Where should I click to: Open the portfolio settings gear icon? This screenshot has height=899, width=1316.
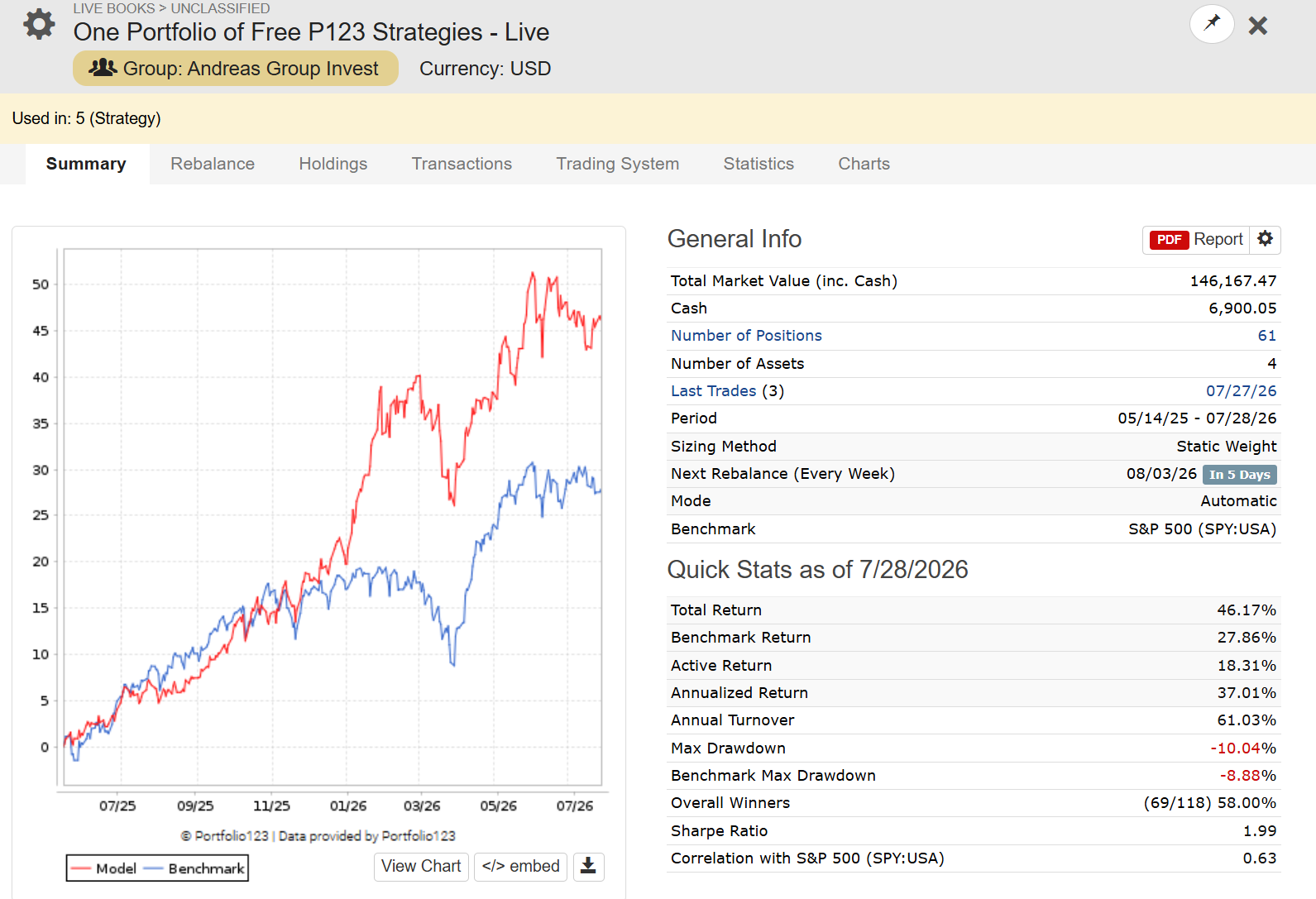(39, 25)
